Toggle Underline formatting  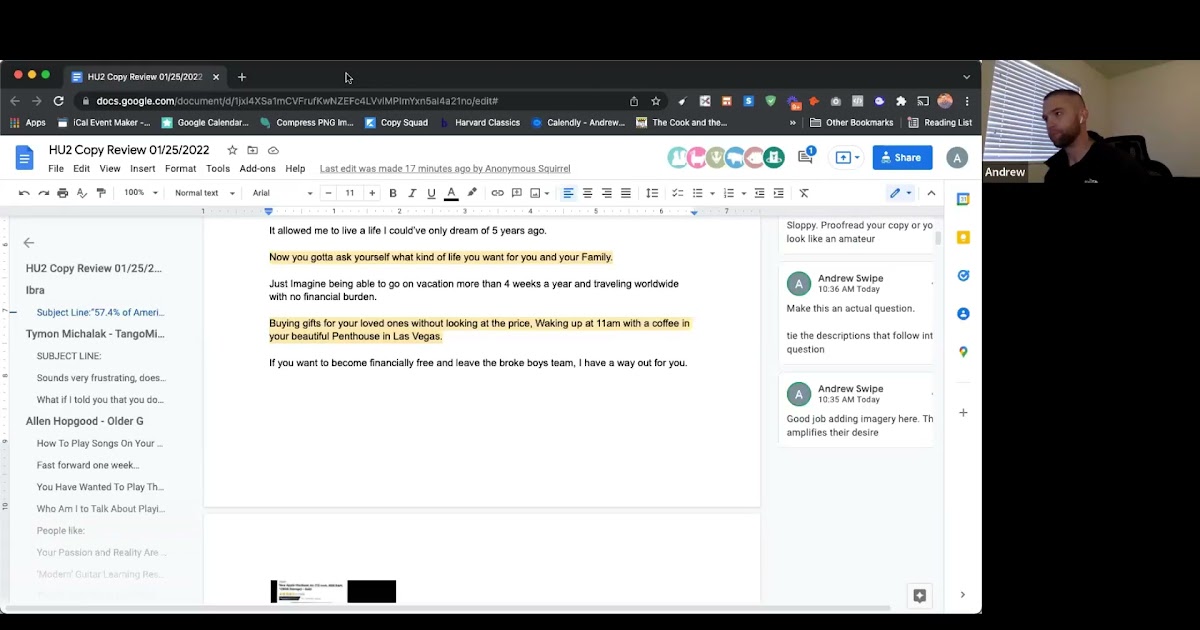pyautogui.click(x=431, y=193)
